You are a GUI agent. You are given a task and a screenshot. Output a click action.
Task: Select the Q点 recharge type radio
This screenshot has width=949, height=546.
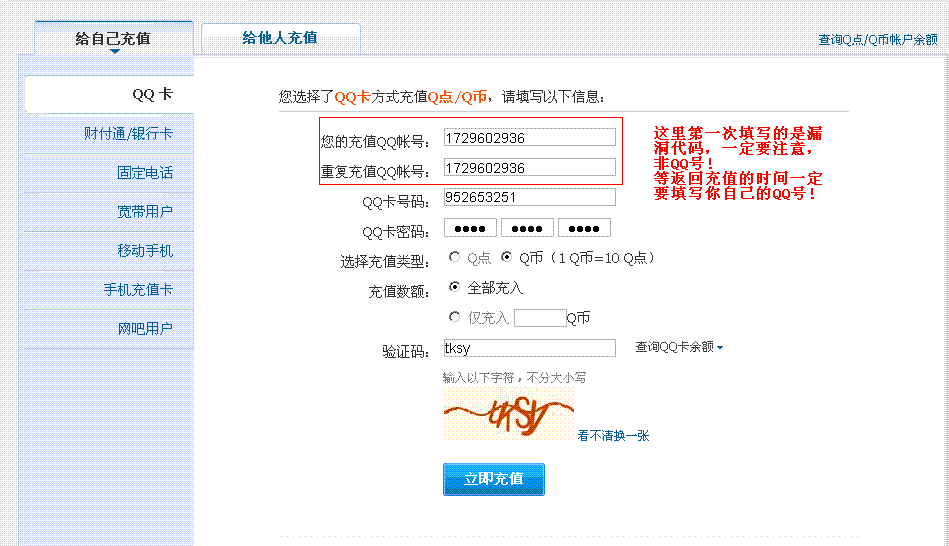click(454, 257)
